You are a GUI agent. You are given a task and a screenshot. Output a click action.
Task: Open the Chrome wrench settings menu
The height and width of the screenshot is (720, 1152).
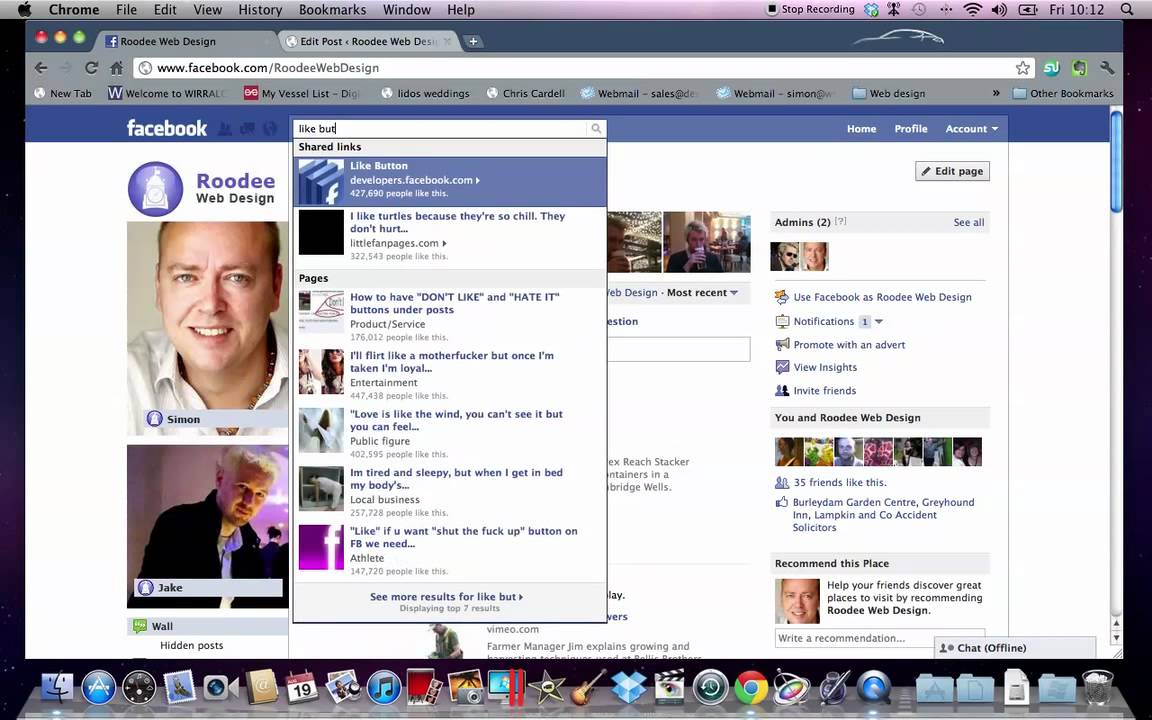[x=1107, y=68]
